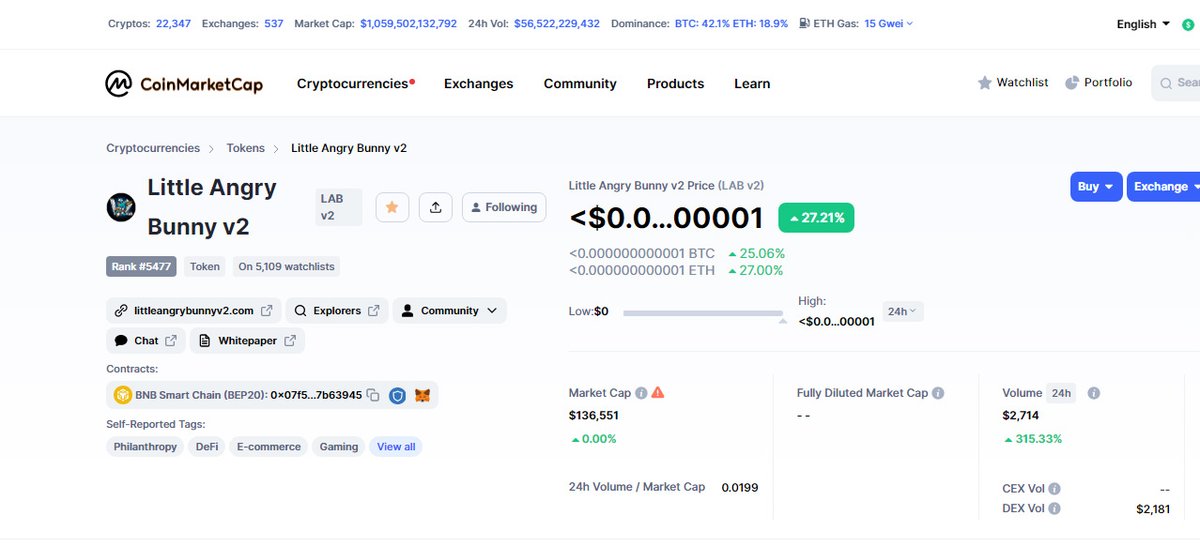Screen dimensions: 1200x546
Task: Click the On 5,109 watchlists badge
Action: [286, 266]
